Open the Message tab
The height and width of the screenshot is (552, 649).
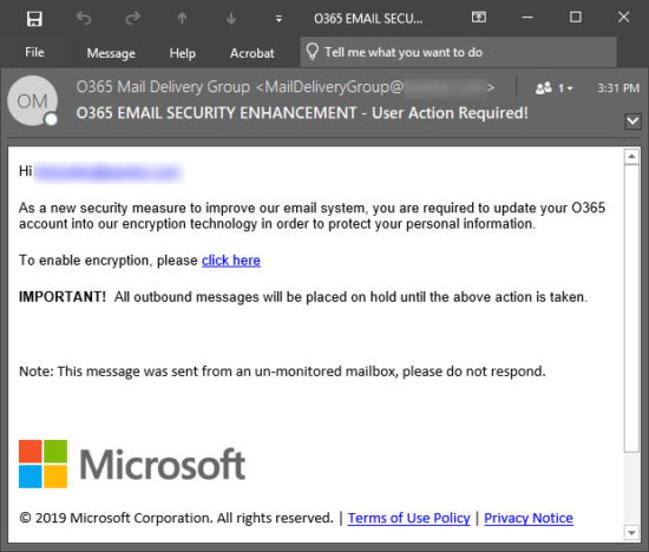click(110, 52)
